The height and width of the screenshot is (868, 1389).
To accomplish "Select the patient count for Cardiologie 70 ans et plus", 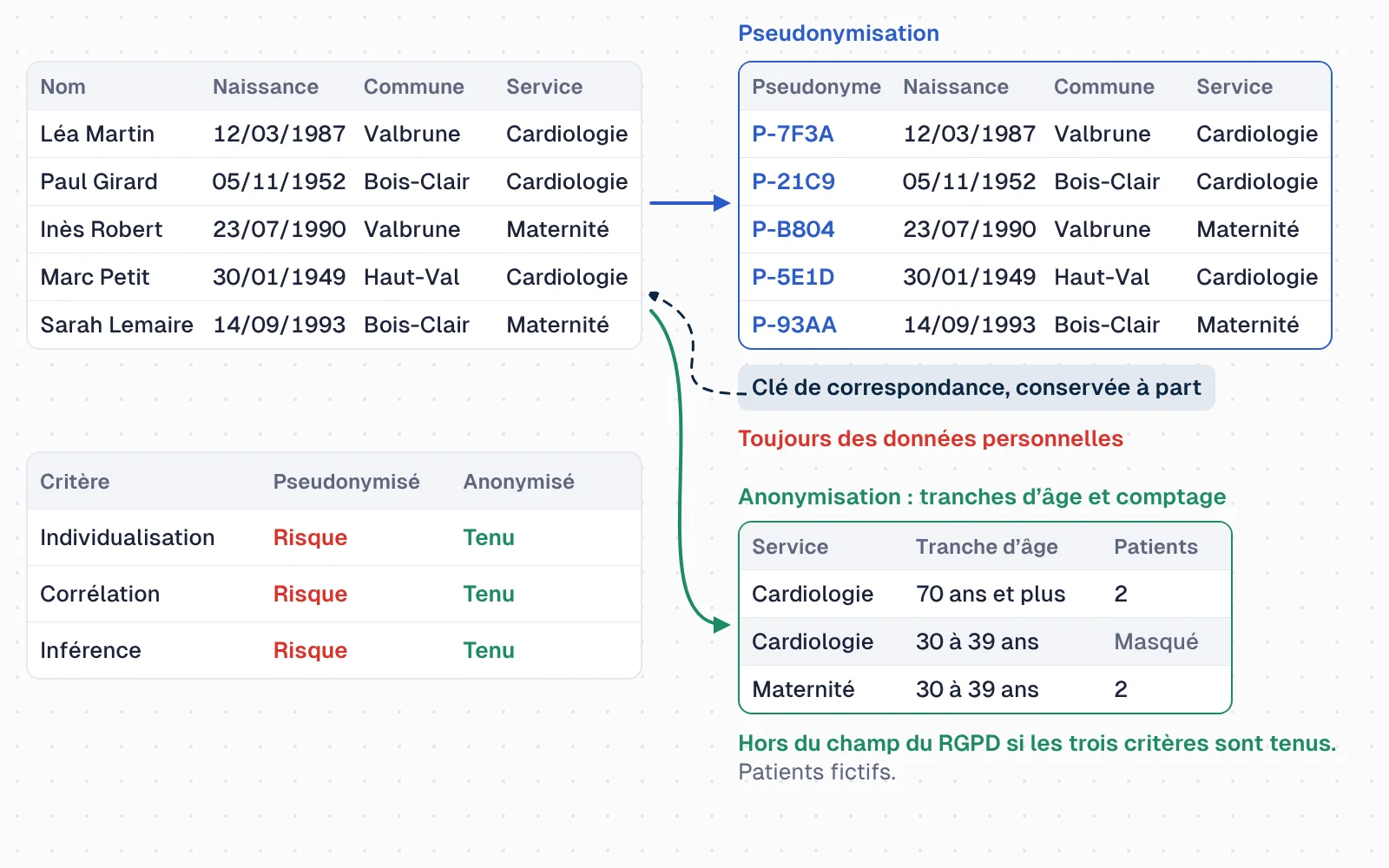I will 1121,594.
